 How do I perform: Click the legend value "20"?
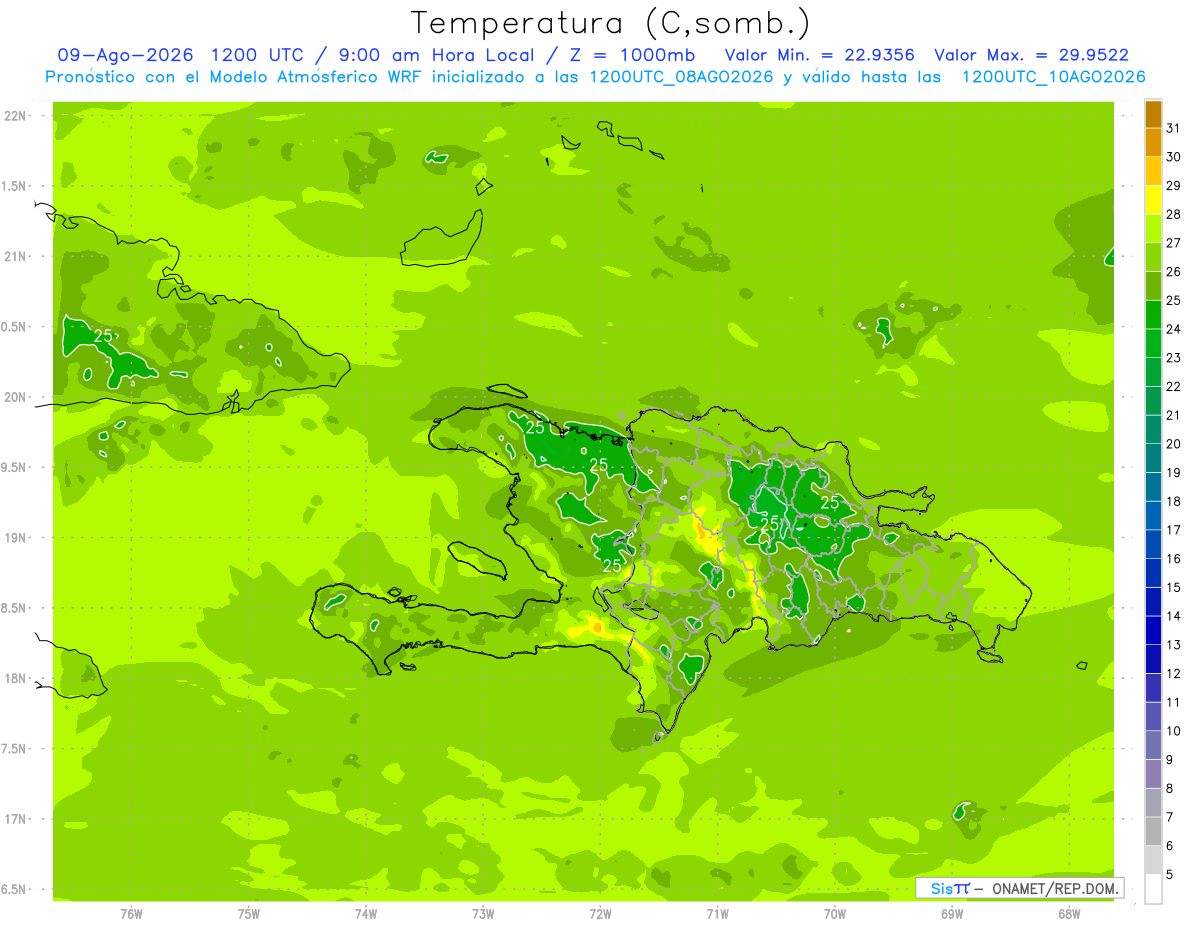click(1173, 444)
